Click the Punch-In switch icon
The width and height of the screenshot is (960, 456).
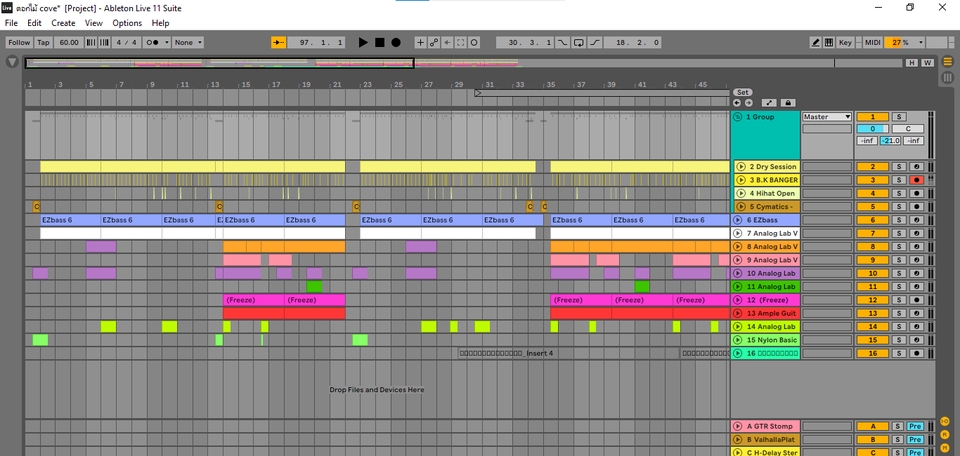(563, 42)
